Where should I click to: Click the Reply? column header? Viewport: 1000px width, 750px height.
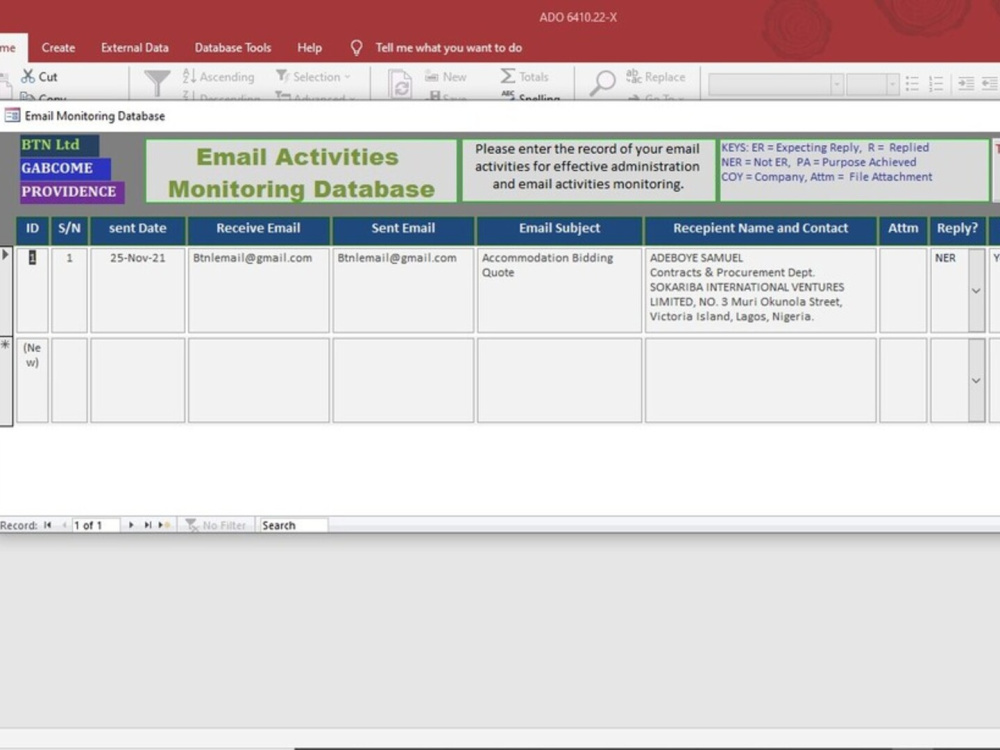tap(957, 229)
